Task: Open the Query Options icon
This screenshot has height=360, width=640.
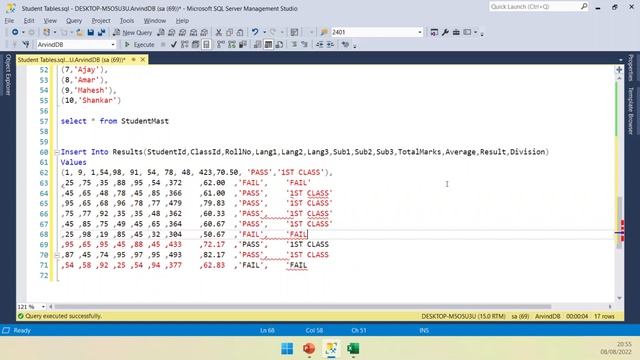Action: tap(196, 44)
